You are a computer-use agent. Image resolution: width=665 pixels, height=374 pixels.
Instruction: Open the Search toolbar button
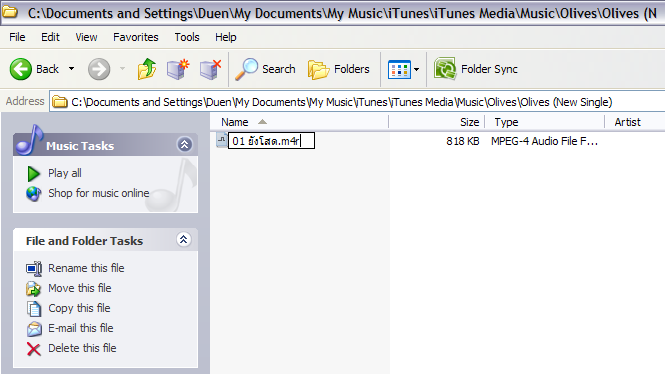265,69
